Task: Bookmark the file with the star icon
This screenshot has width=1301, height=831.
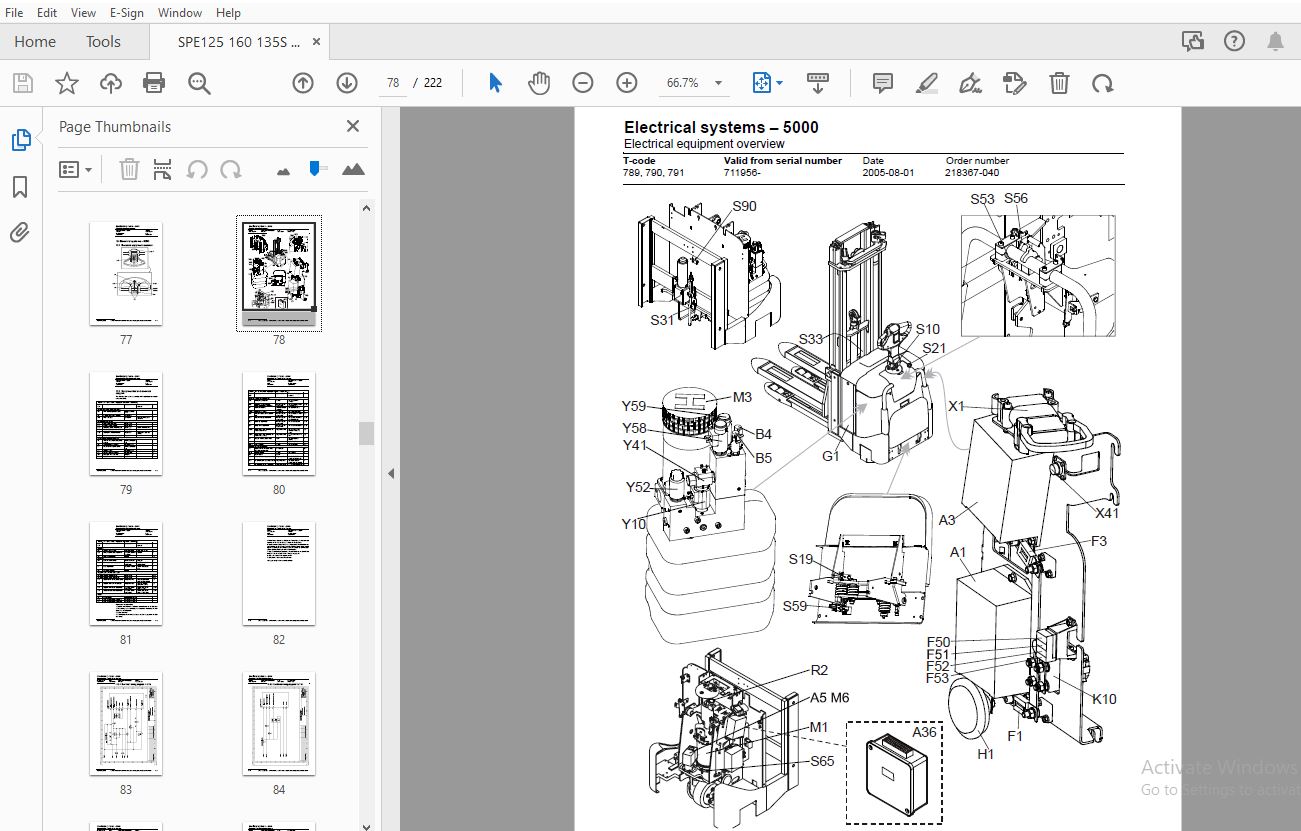Action: coord(66,83)
